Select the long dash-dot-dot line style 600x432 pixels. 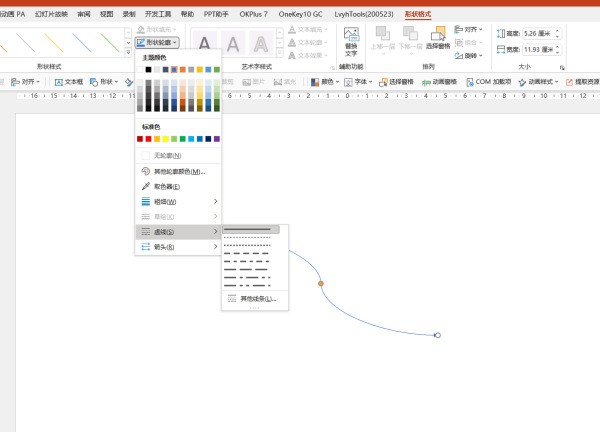point(247,285)
